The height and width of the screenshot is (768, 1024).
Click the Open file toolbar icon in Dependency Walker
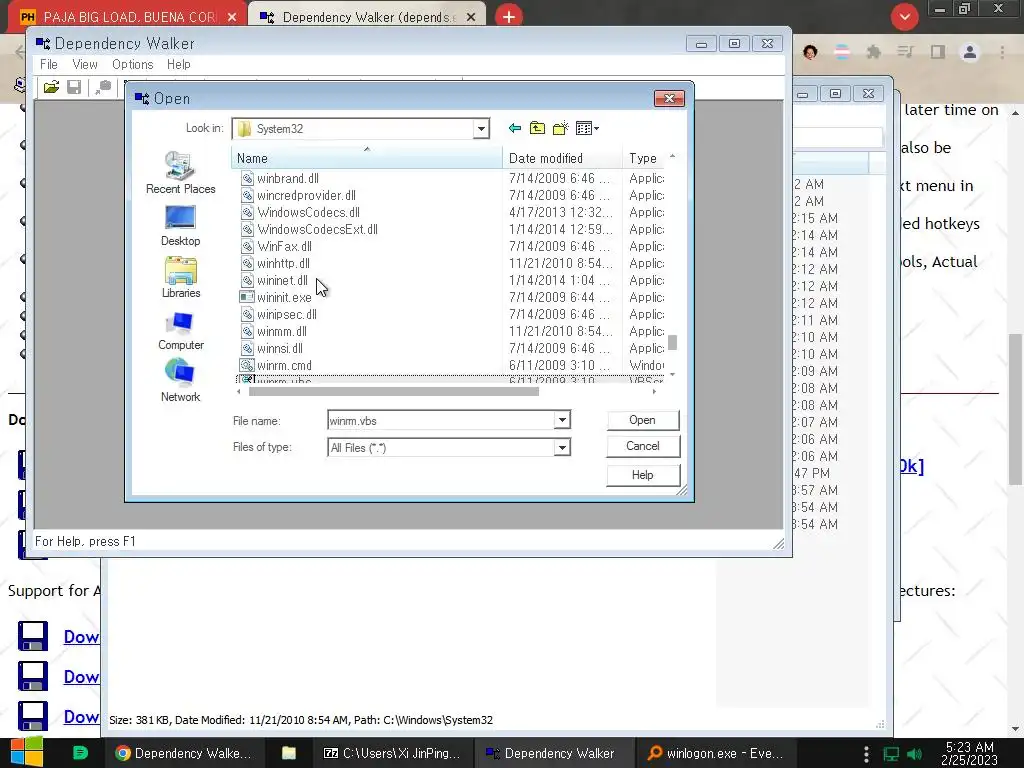pyautogui.click(x=52, y=87)
